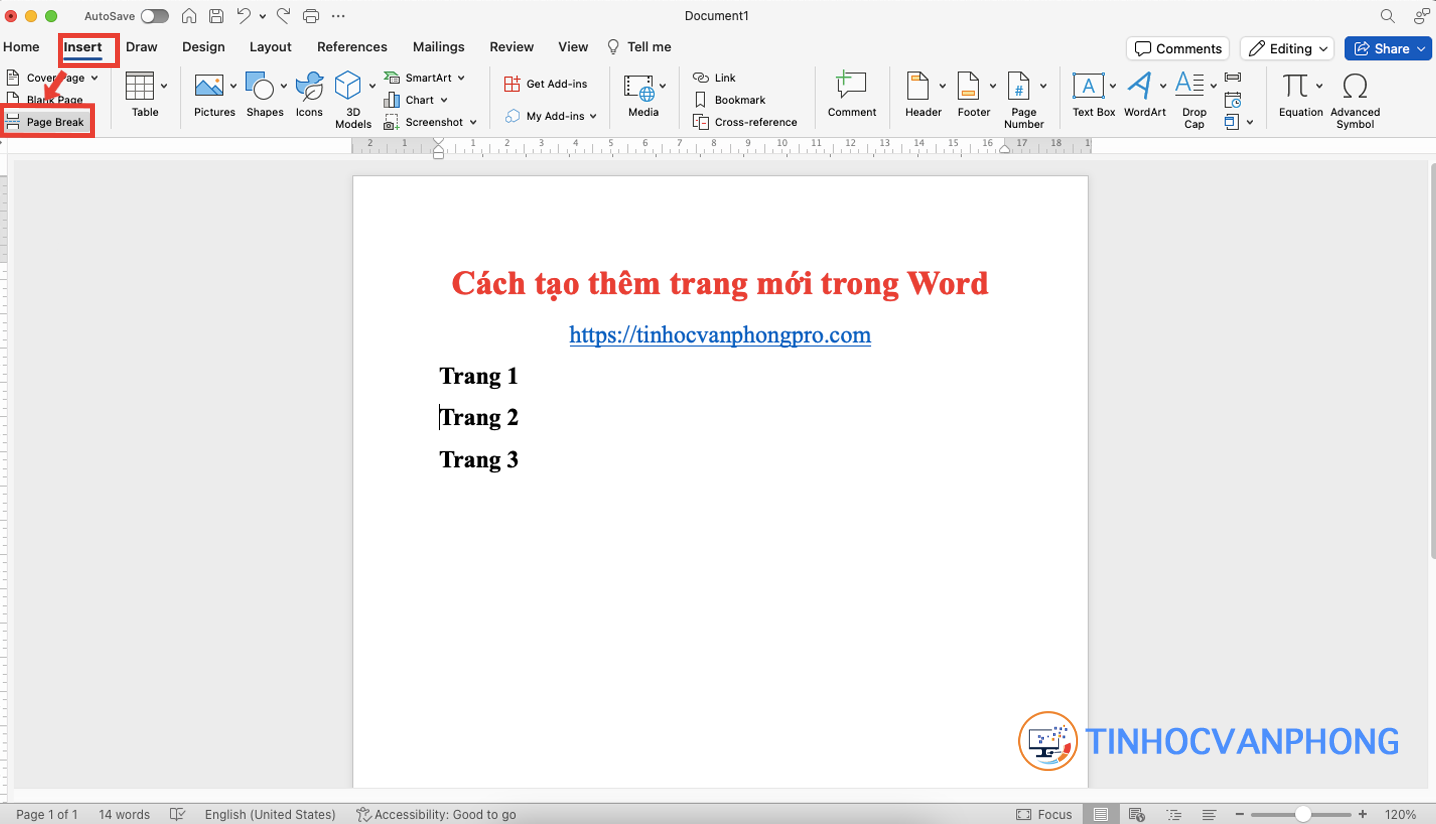Click the zoom in plus button

tap(1362, 814)
